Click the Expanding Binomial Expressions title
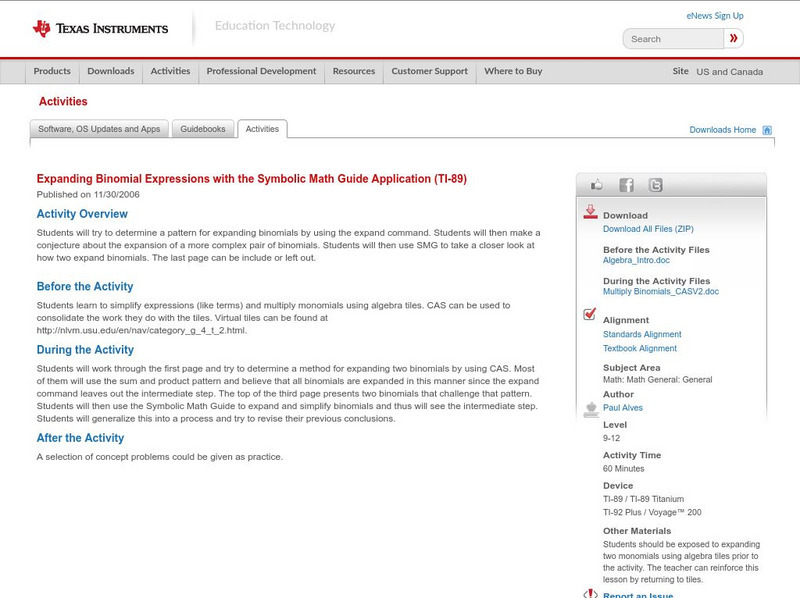 (x=252, y=179)
